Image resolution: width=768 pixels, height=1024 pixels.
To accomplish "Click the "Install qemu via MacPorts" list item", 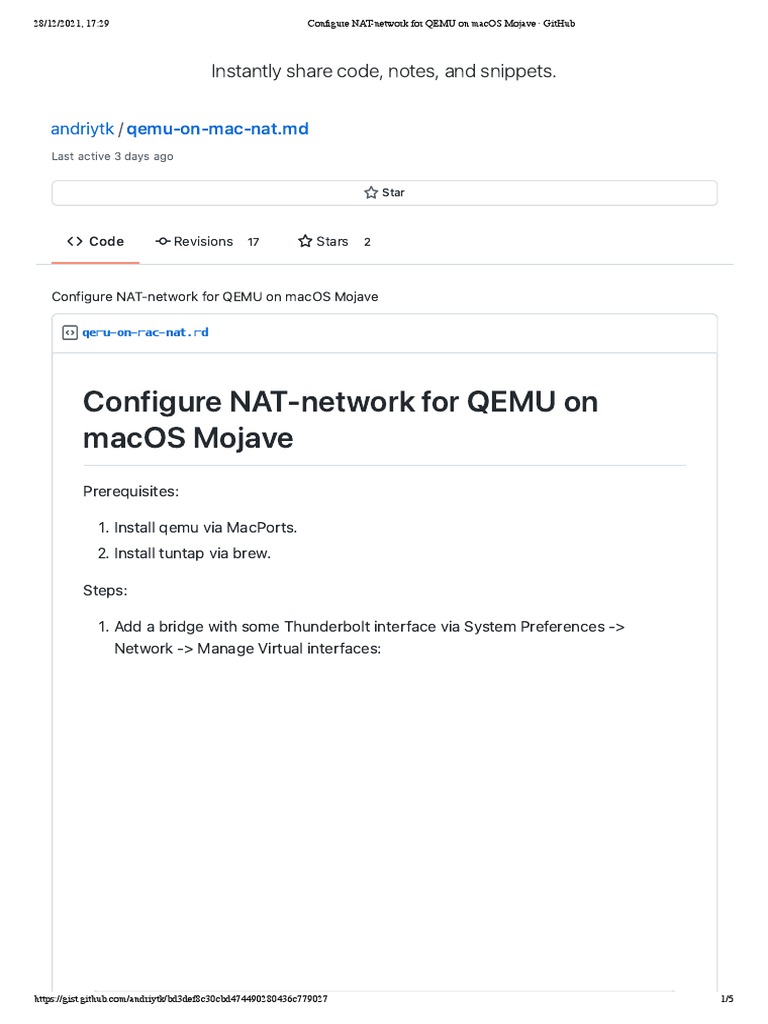I will click(206, 527).
